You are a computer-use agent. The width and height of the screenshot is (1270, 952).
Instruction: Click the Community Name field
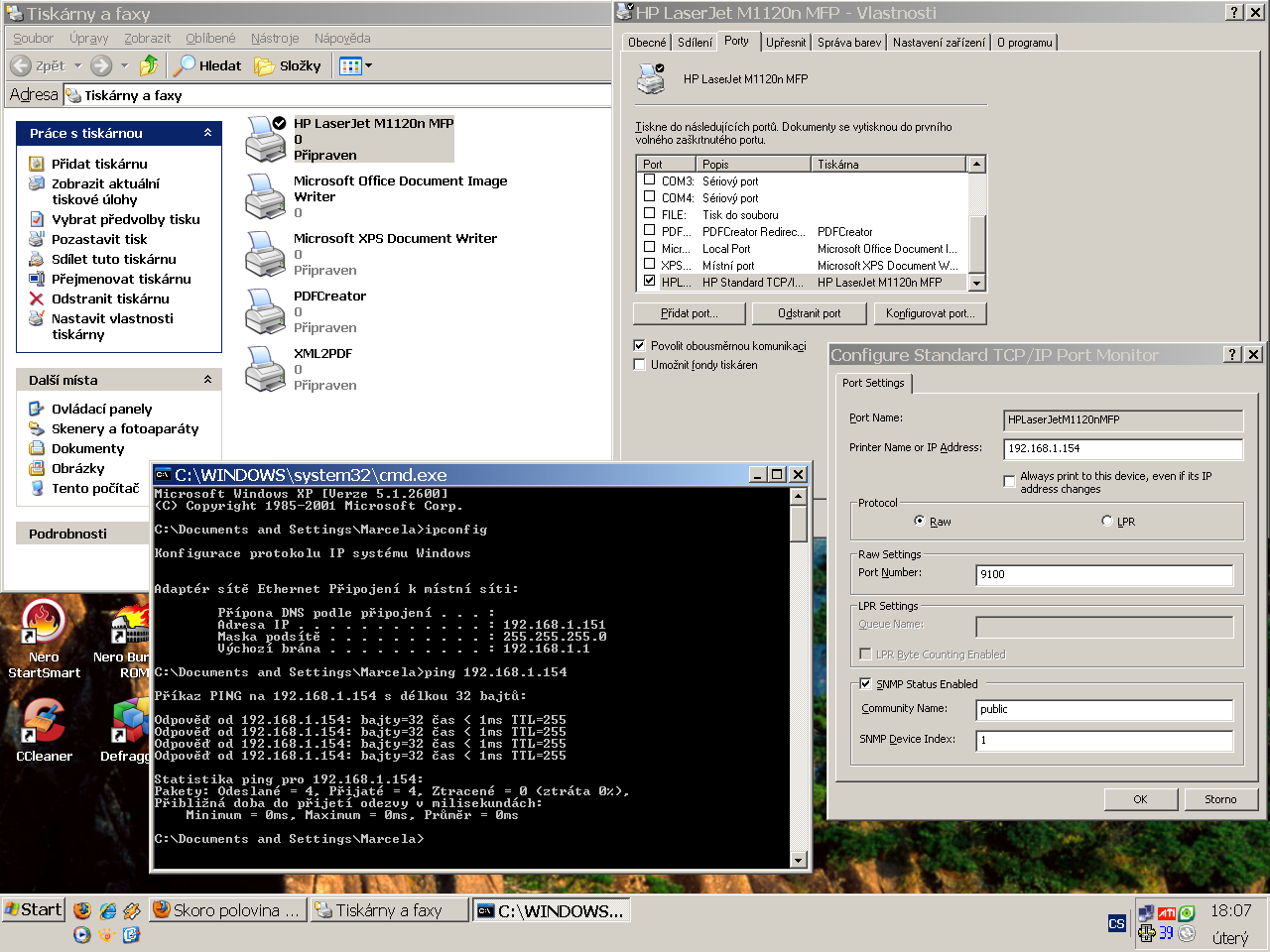1104,709
